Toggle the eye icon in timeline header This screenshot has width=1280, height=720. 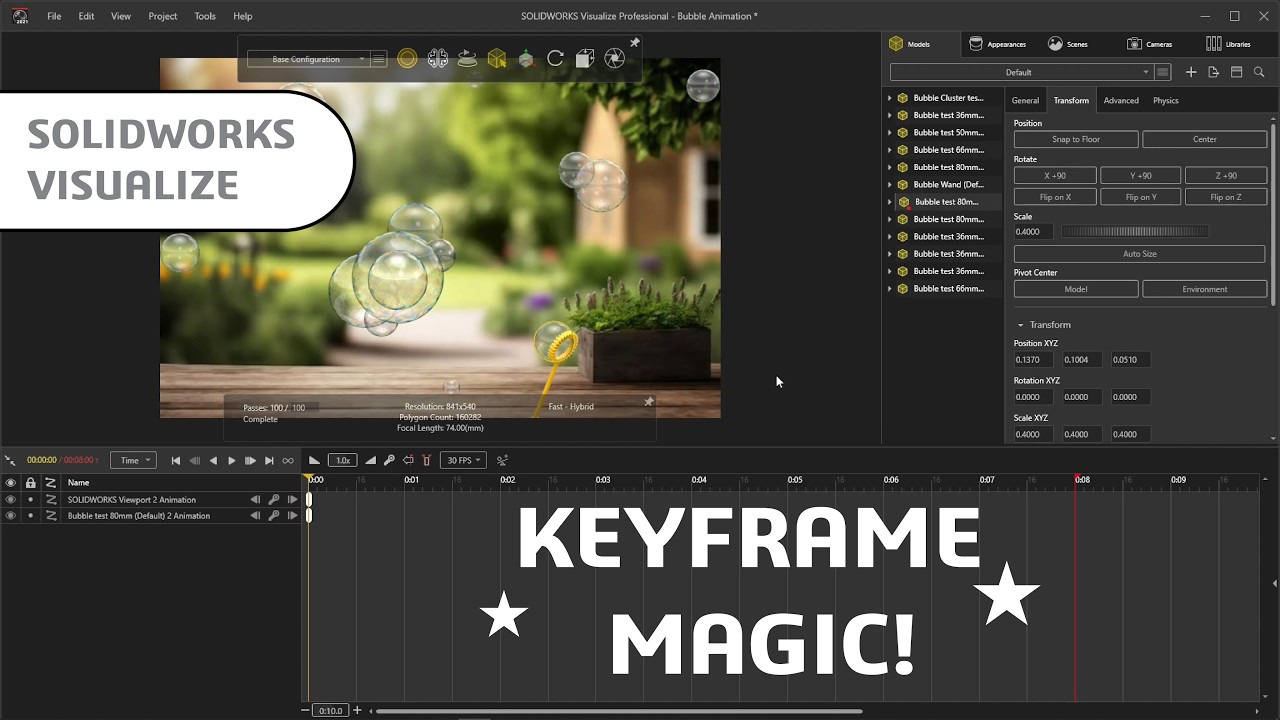pos(10,482)
